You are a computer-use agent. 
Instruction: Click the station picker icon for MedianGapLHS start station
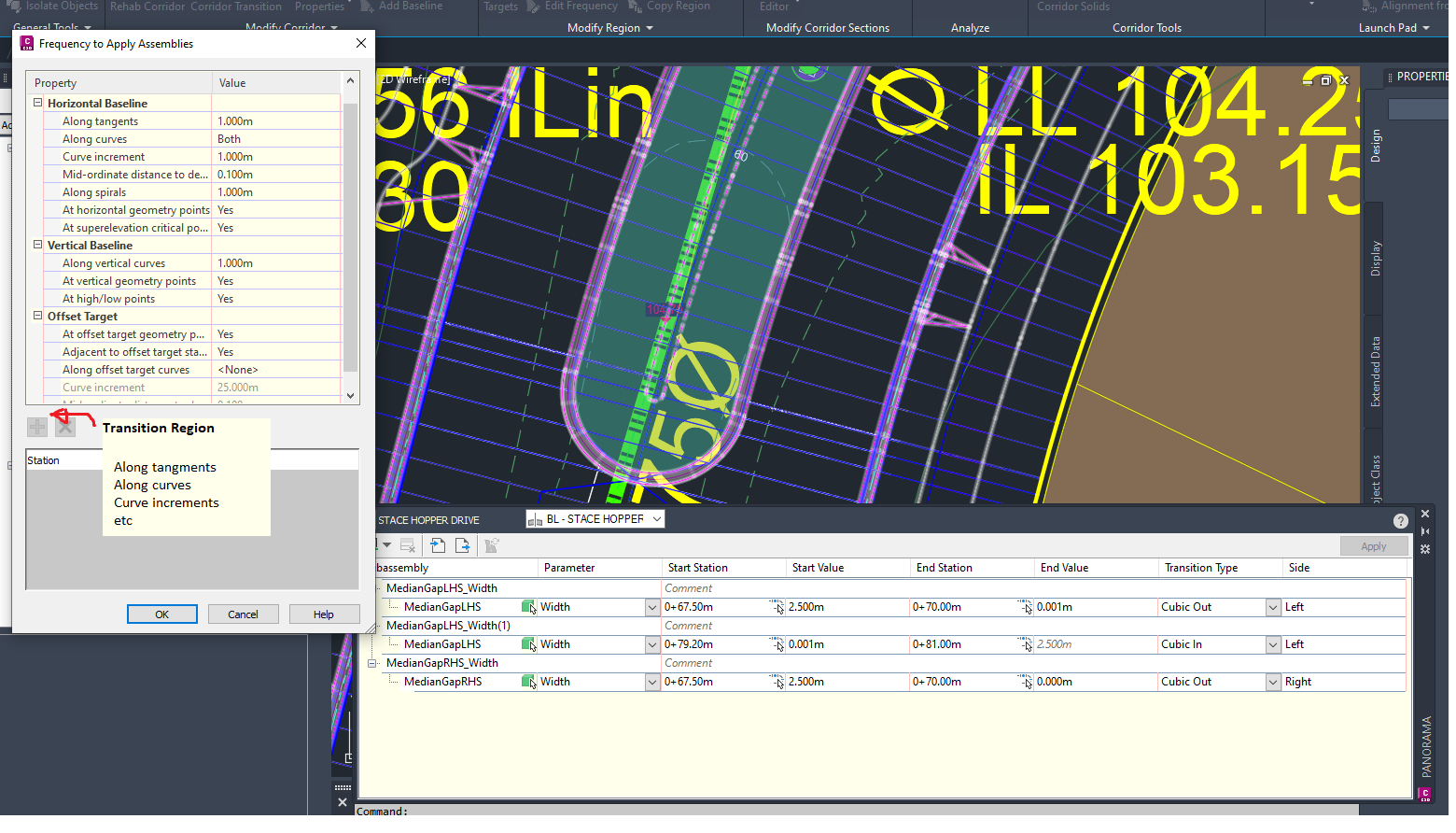777,606
